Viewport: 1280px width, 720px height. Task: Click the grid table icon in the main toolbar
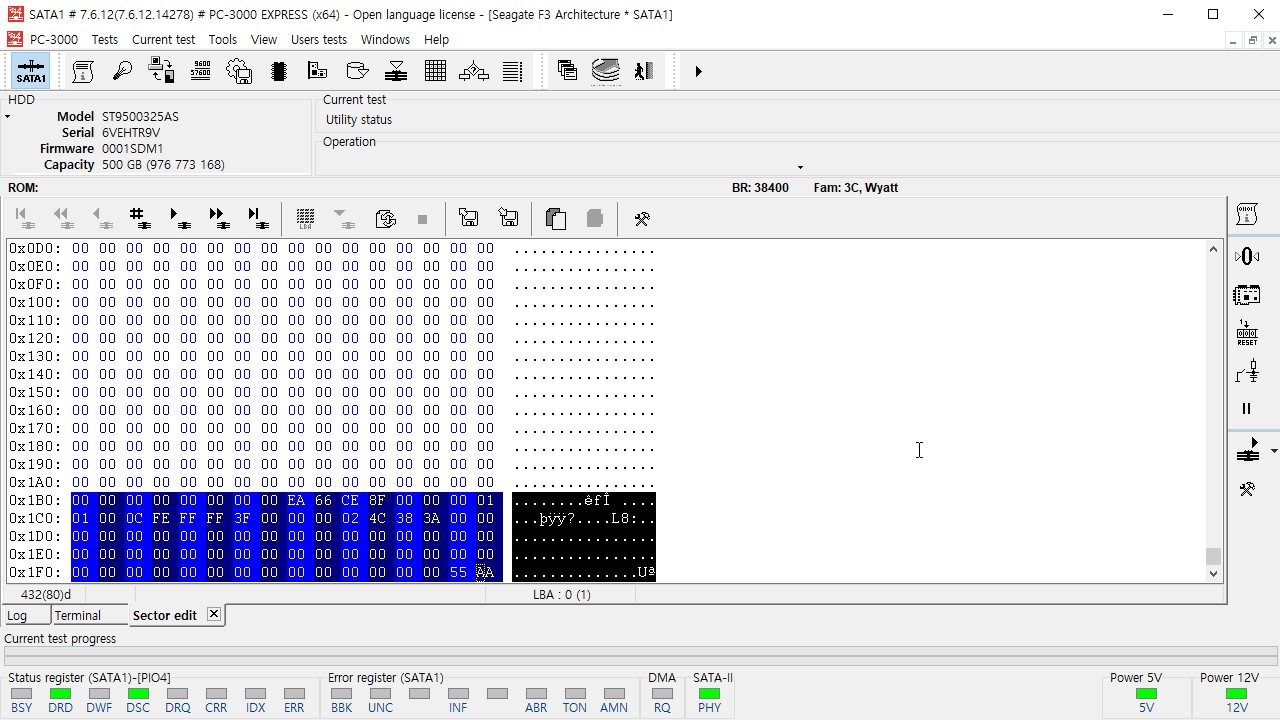click(x=435, y=71)
